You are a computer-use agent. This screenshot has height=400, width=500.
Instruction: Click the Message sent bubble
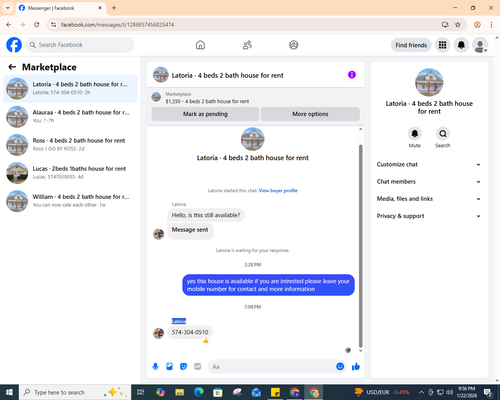click(190, 230)
